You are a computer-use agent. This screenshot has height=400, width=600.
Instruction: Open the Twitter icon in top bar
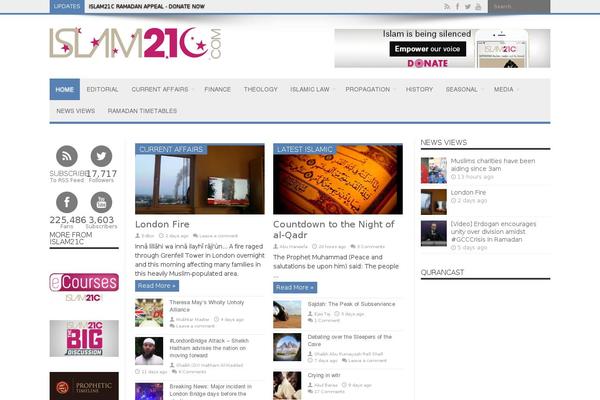coord(468,7)
